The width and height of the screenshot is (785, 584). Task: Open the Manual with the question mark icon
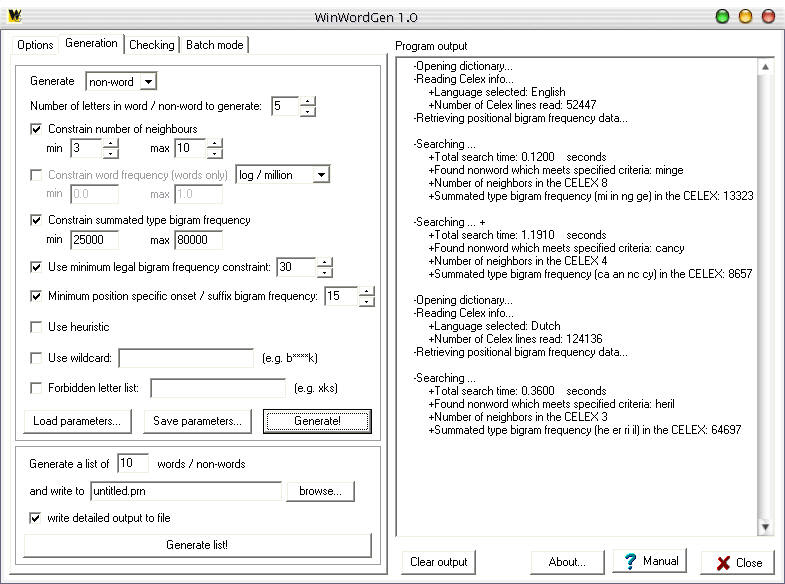click(x=649, y=561)
